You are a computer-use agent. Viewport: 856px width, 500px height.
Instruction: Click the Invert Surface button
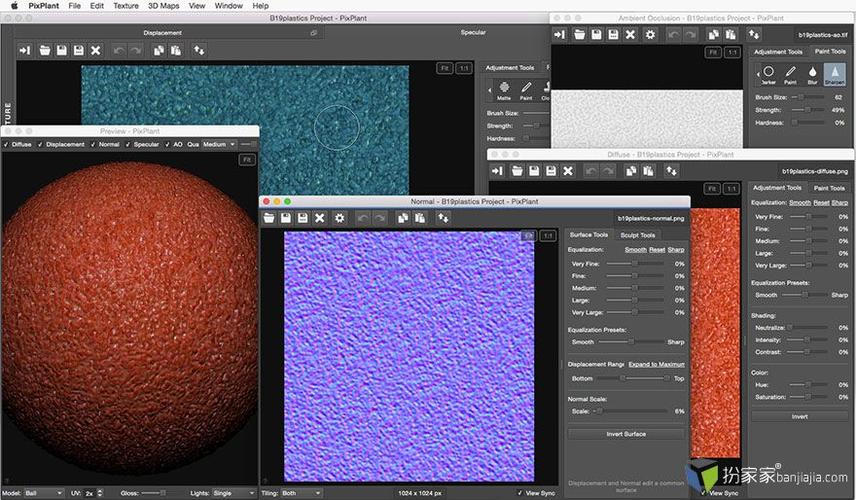tap(626, 433)
